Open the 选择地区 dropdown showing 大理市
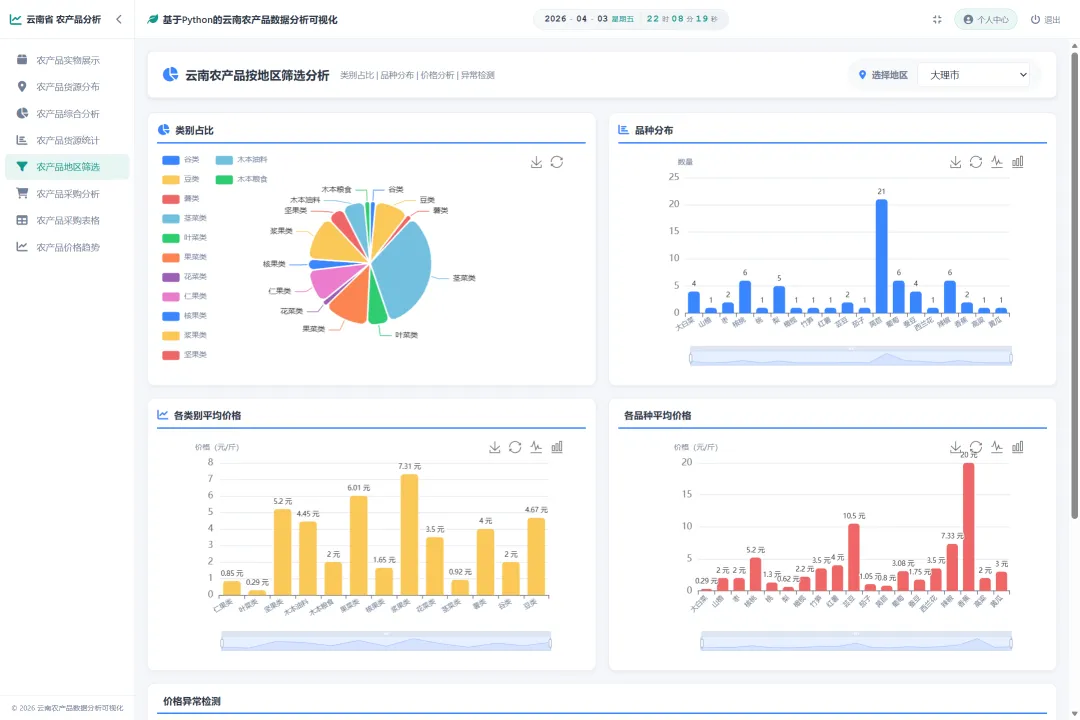The image size is (1080, 720). pyautogui.click(x=973, y=74)
